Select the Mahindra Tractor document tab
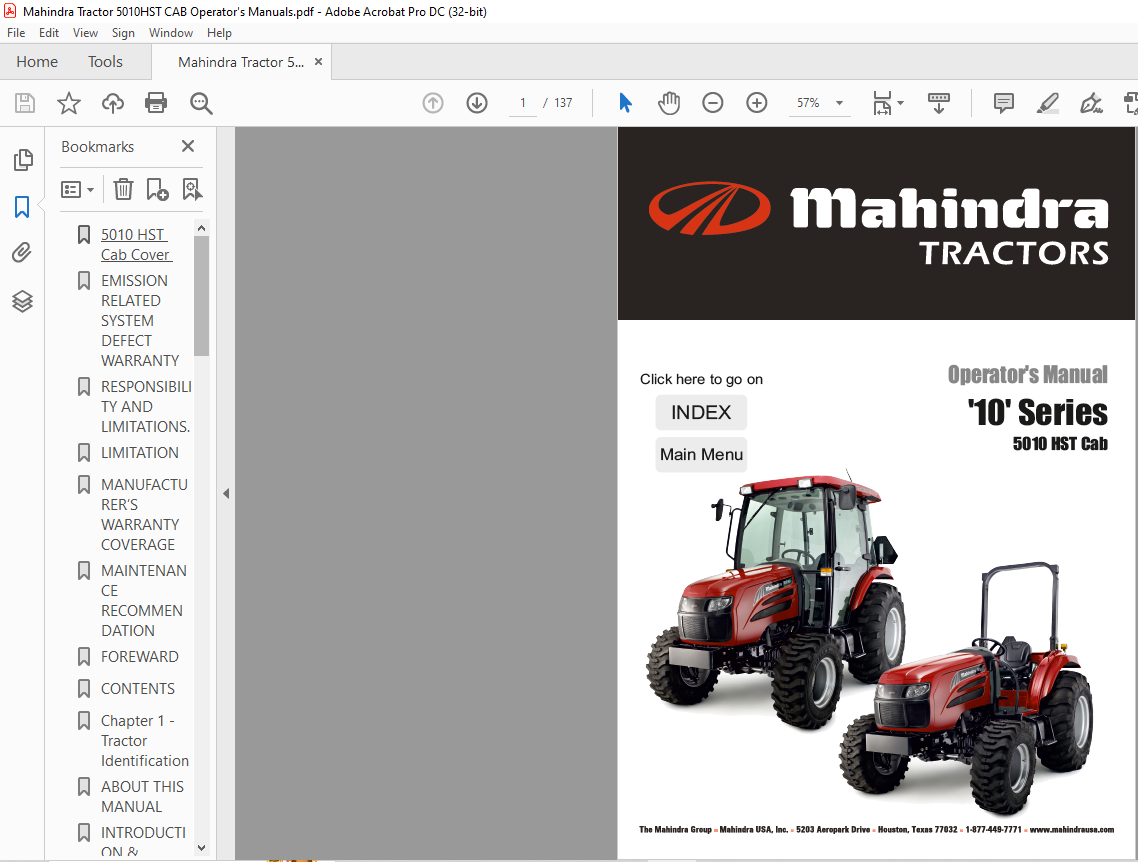 pos(241,62)
